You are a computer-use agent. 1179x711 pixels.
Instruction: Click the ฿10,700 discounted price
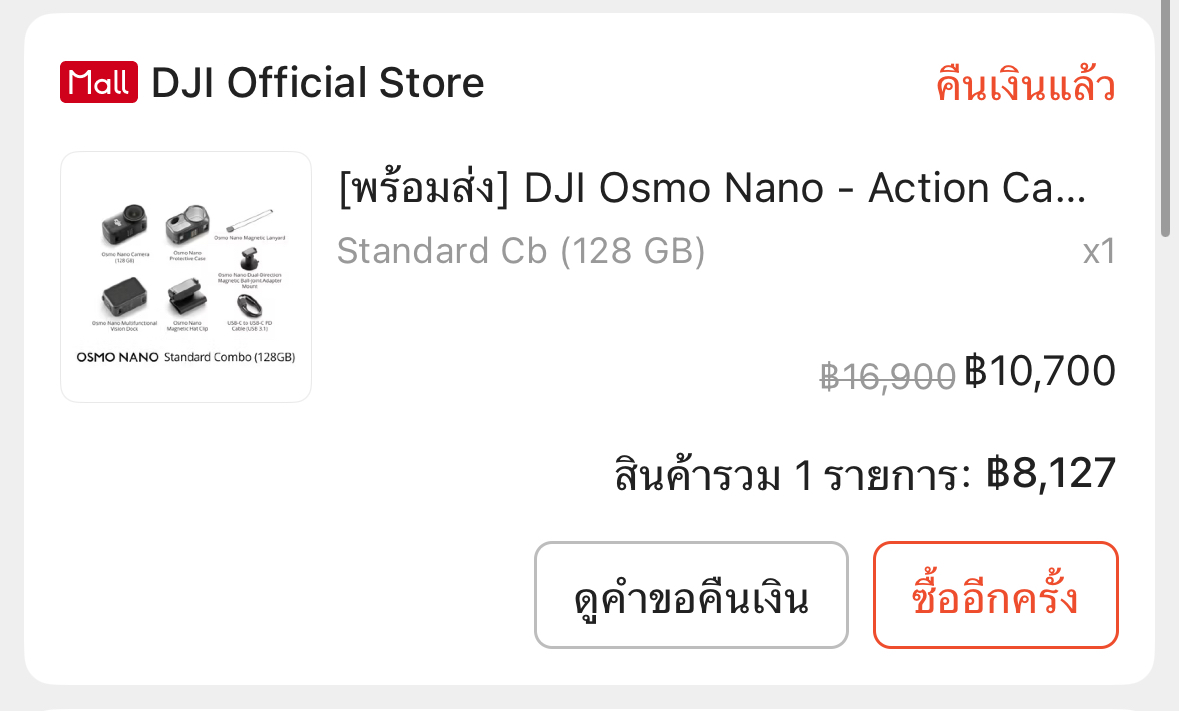[1040, 371]
